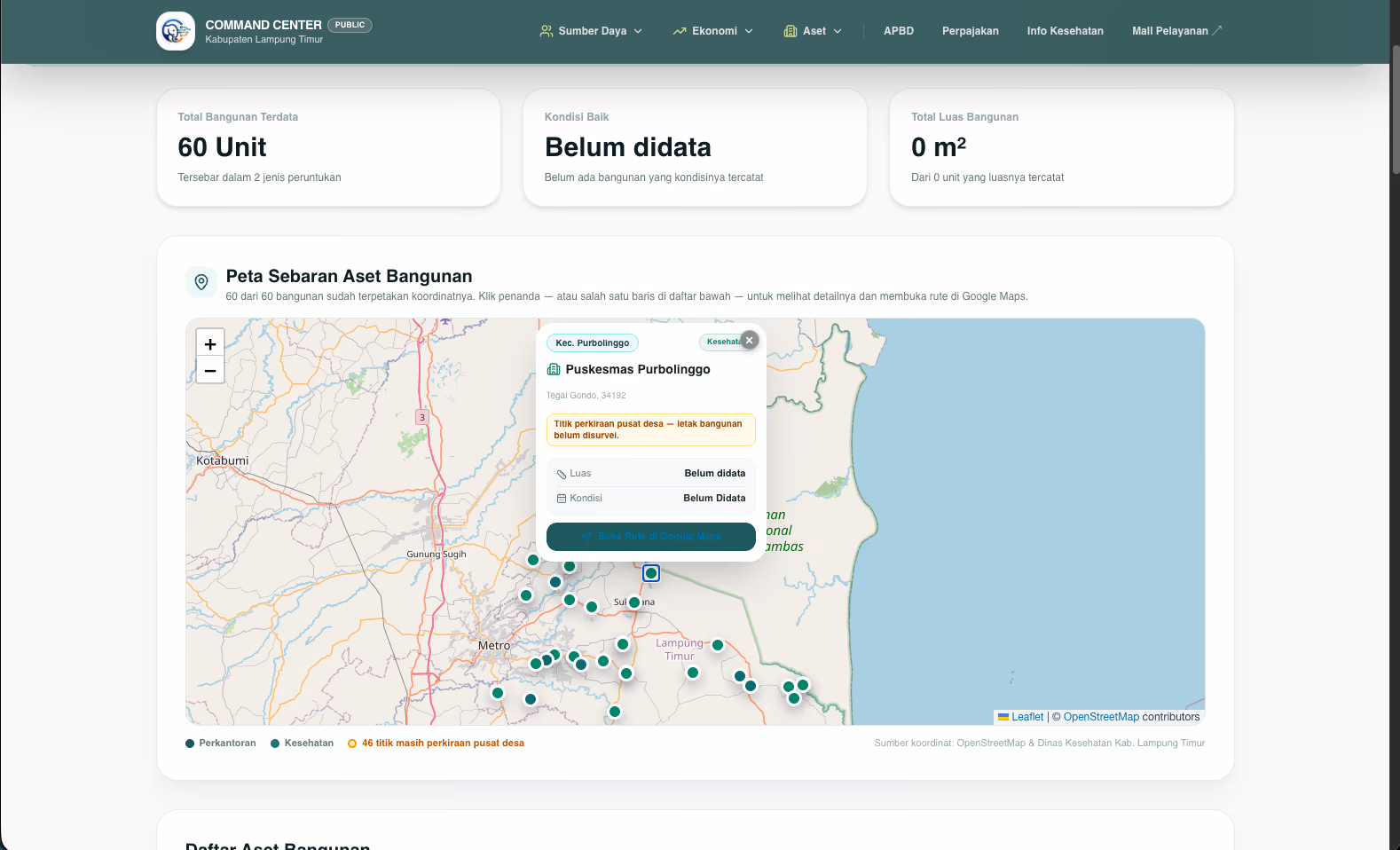Click the building icon next to Puskesmas Purbolinggo
The width and height of the screenshot is (1400, 850).
554,369
